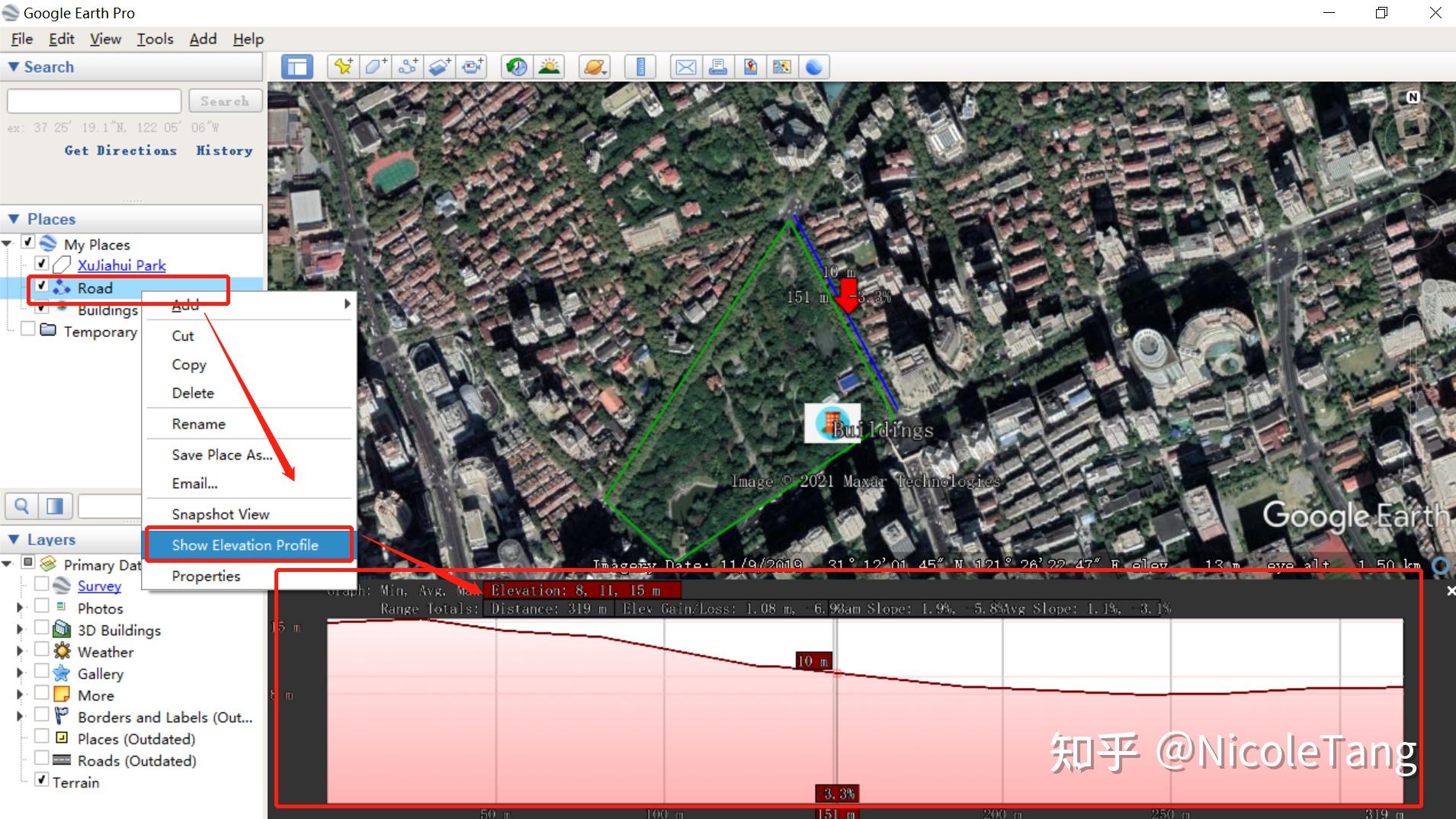Click the Buildings placemark icon on map

coord(832,422)
